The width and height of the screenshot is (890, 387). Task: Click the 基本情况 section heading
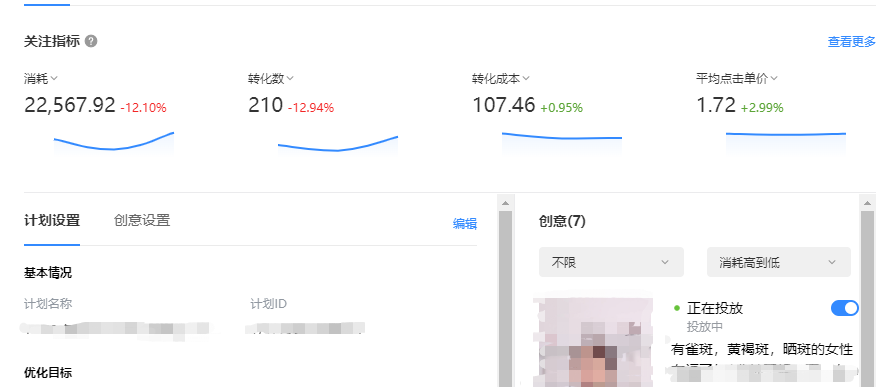point(48,273)
